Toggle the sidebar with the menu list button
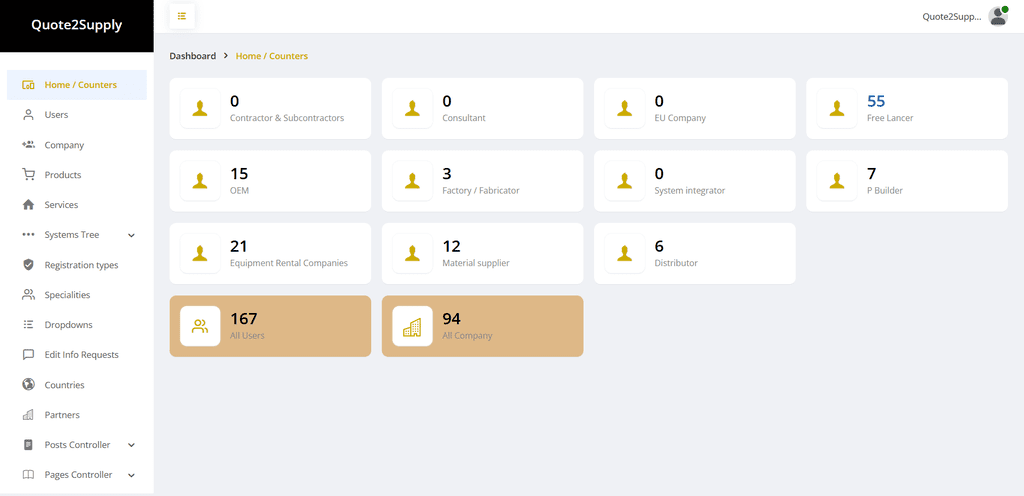The height and width of the screenshot is (496, 1024). click(182, 16)
